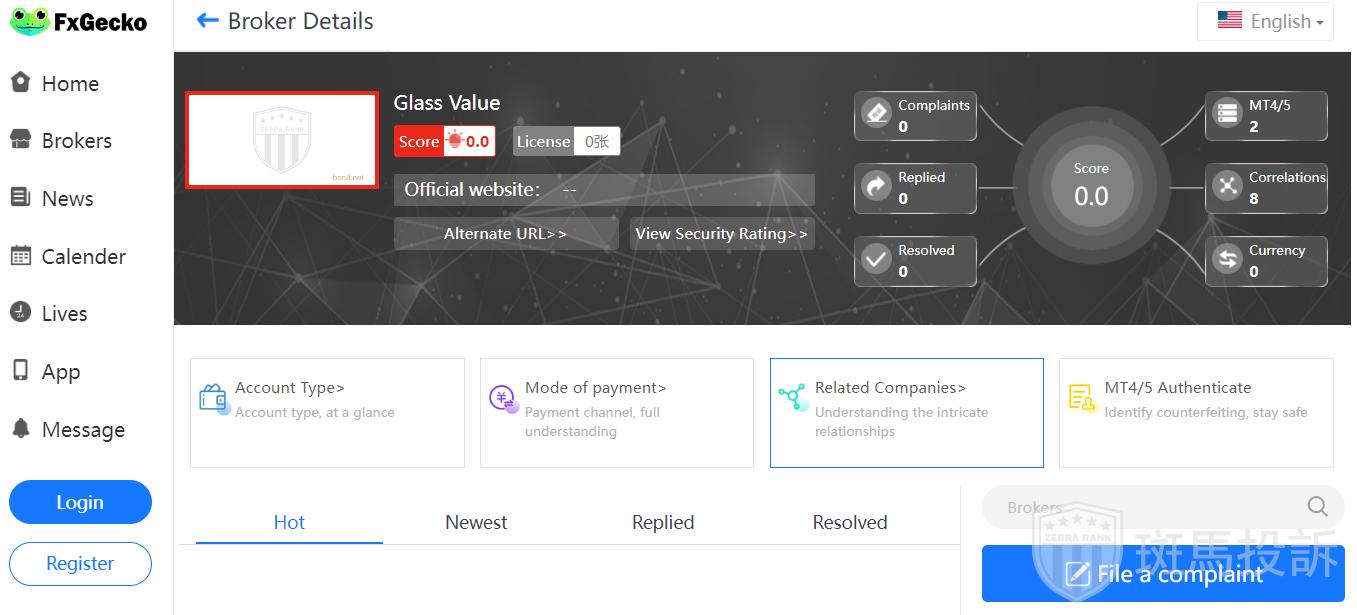This screenshot has height=615, width=1357.
Task: Switch to the Replied tab
Action: click(663, 522)
